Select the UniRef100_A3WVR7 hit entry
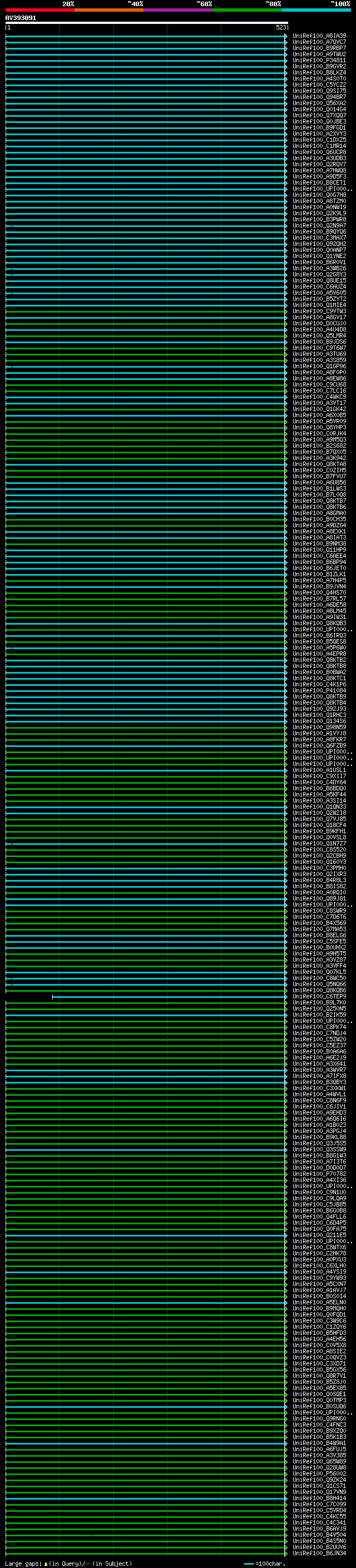This screenshot has width=356, height=1568. 319,1070
